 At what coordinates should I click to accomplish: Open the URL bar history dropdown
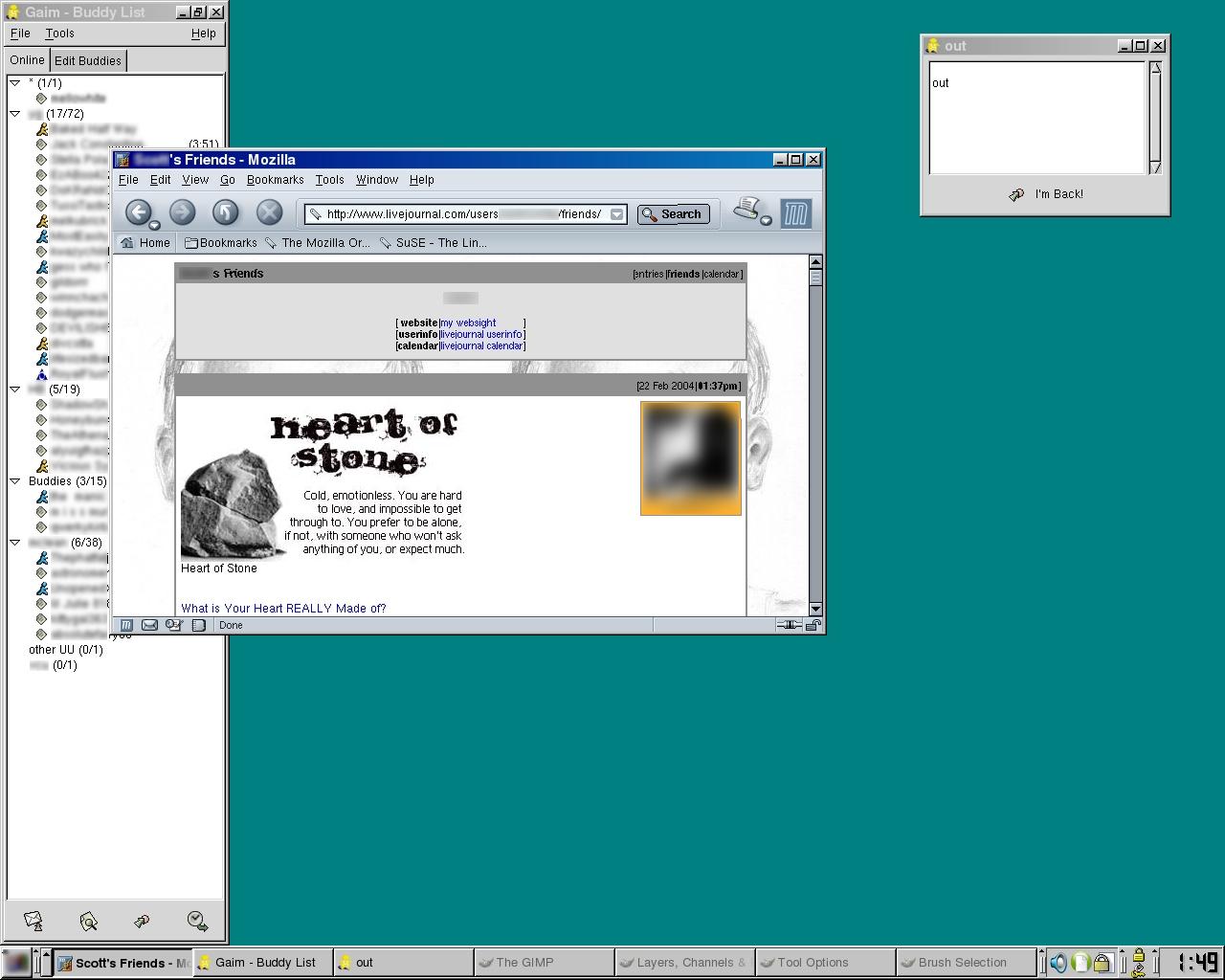click(x=617, y=214)
